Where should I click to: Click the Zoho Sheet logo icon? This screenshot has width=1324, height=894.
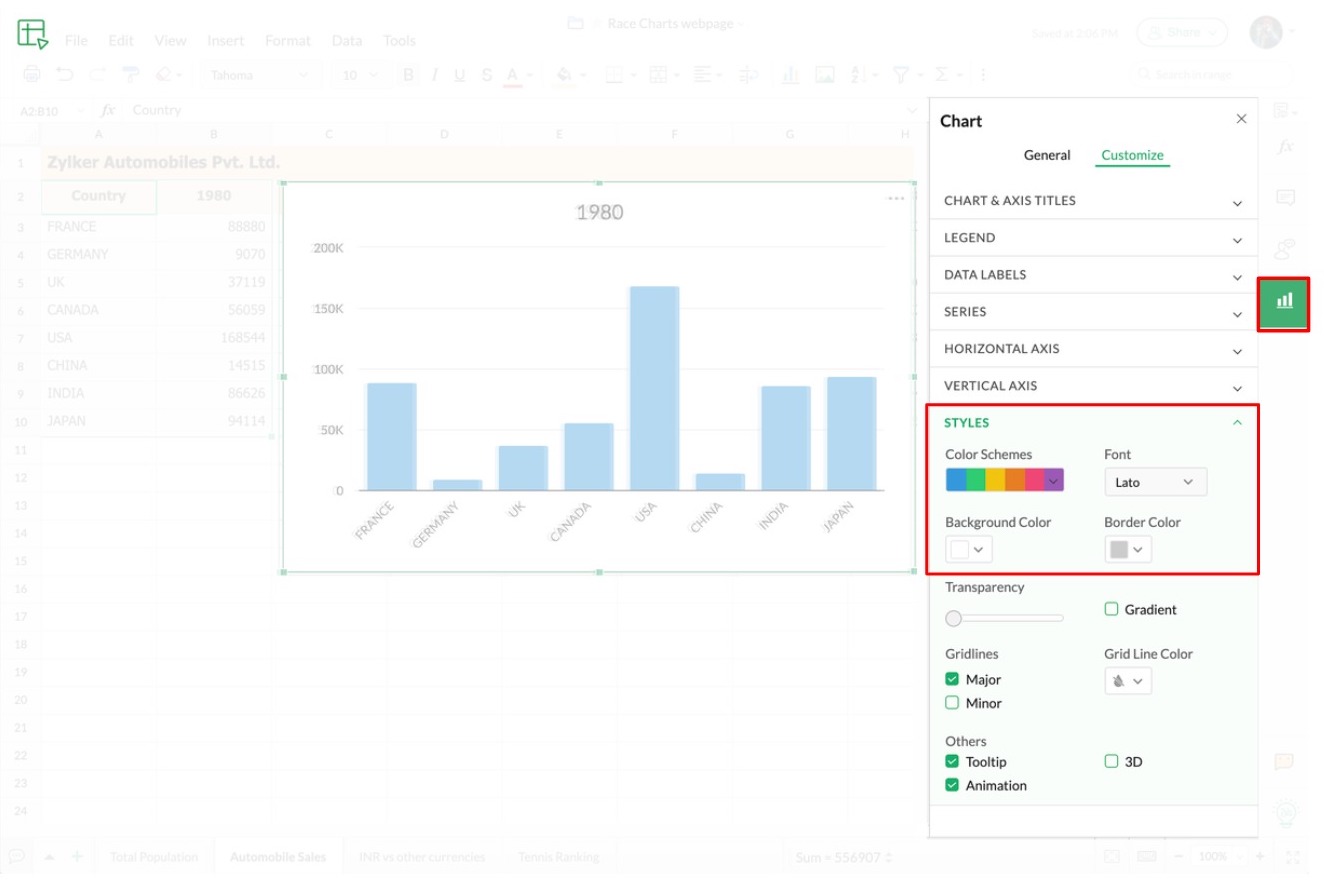32,34
